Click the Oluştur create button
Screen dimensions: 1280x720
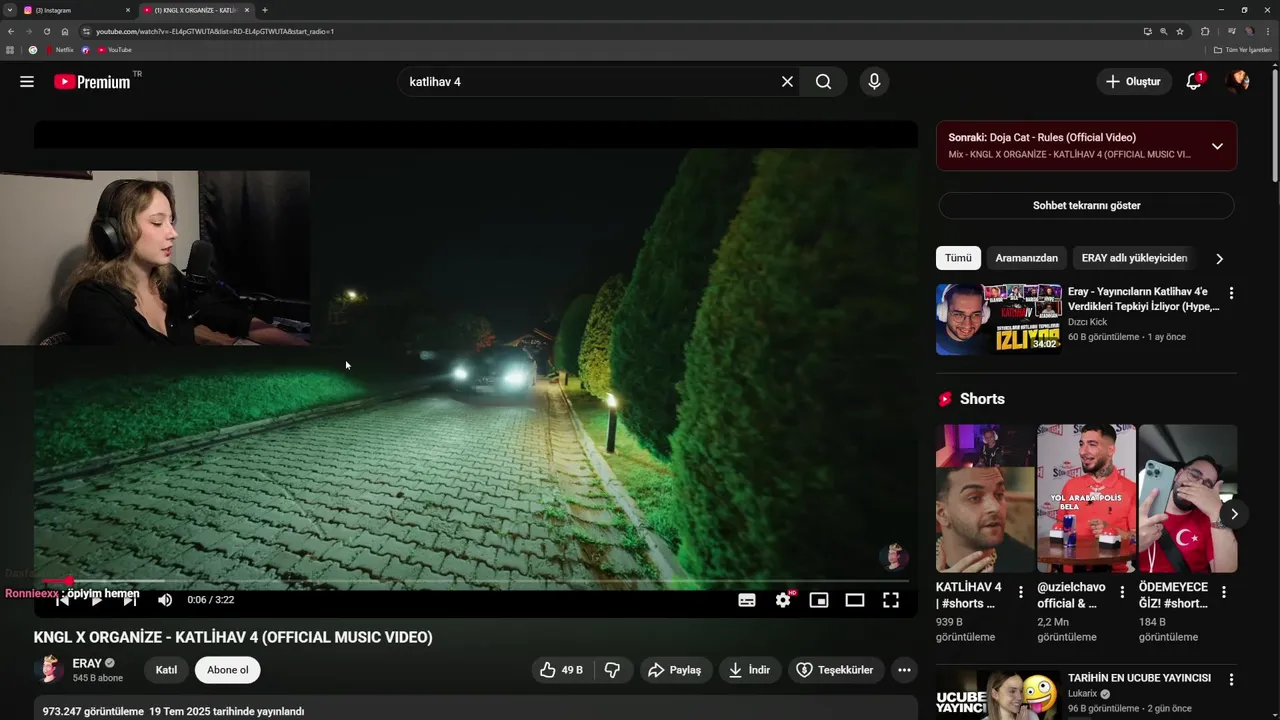pyautogui.click(x=1134, y=82)
